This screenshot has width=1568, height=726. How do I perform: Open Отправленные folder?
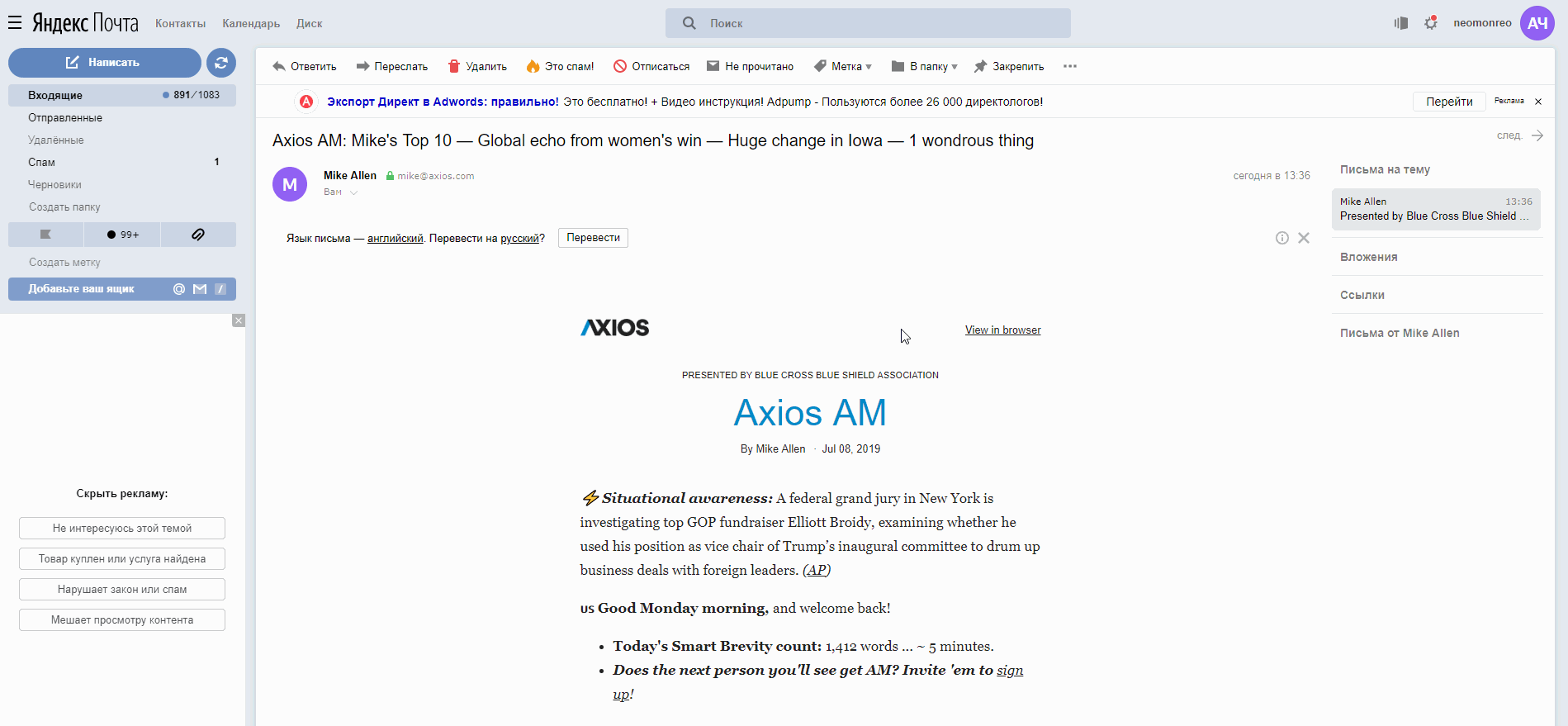pos(65,117)
